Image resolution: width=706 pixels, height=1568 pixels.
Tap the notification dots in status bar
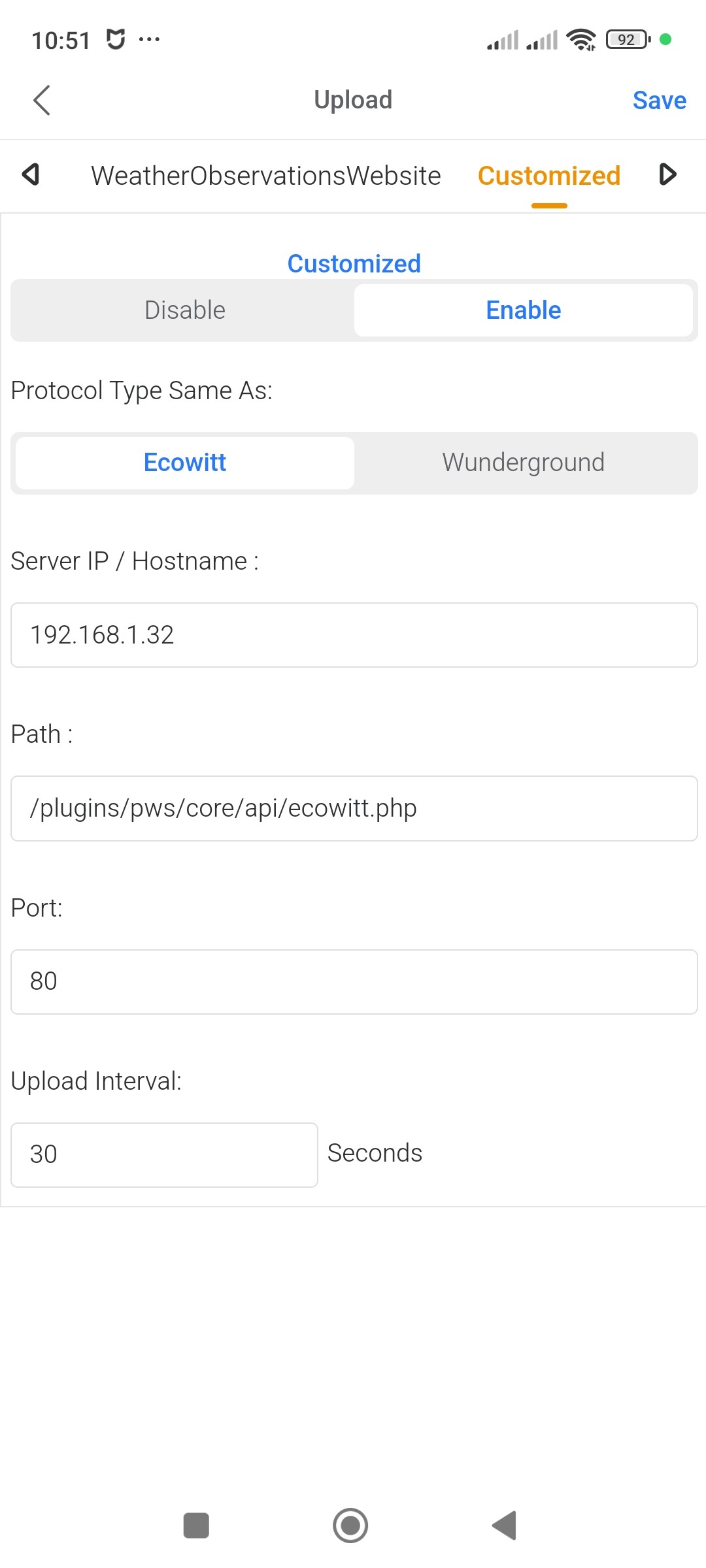(149, 40)
